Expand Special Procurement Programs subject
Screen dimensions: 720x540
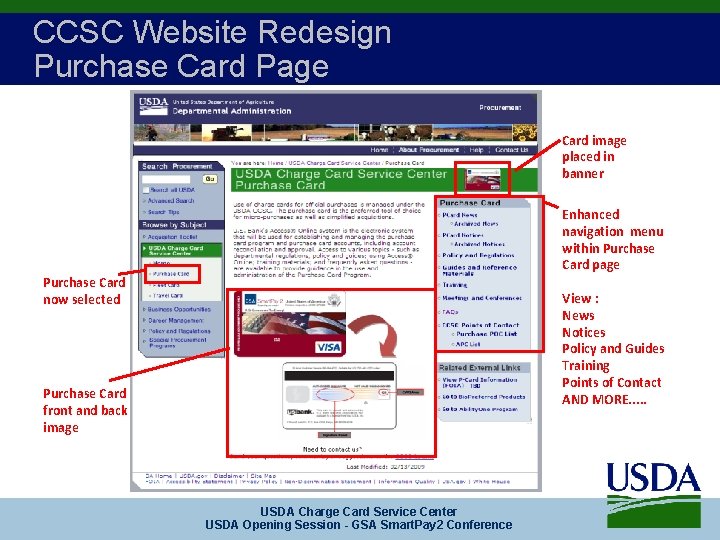coord(178,343)
